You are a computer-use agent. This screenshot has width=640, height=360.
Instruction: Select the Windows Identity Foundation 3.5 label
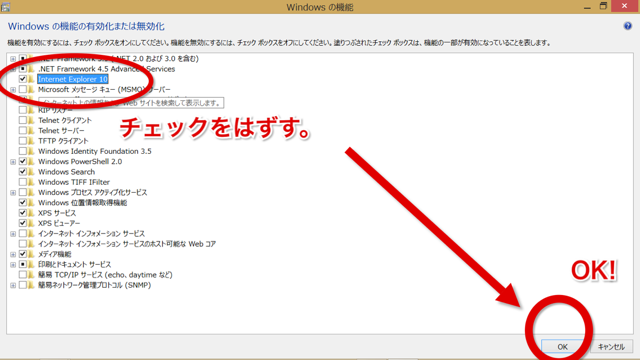(95, 151)
